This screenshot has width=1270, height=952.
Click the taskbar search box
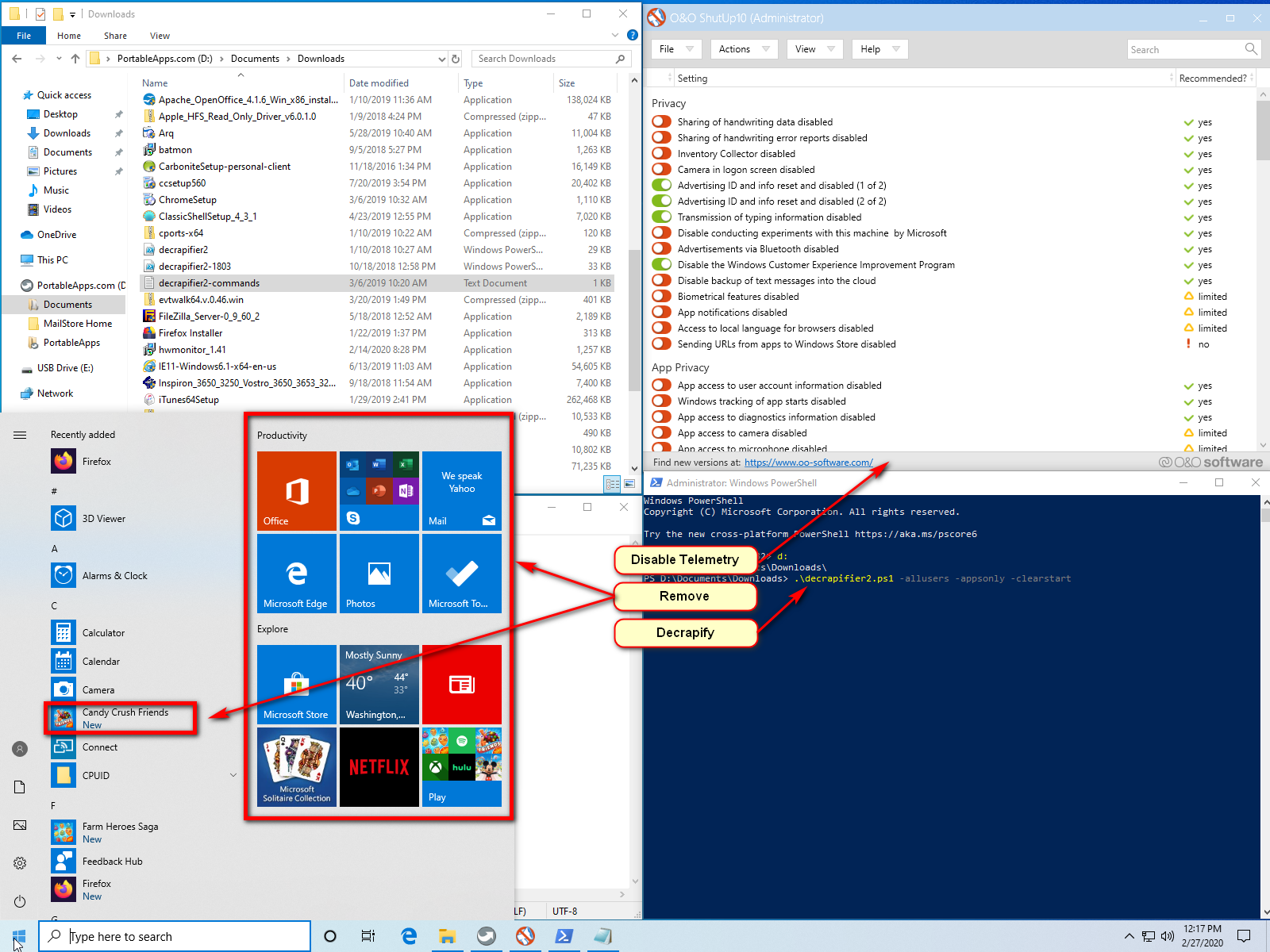175,936
